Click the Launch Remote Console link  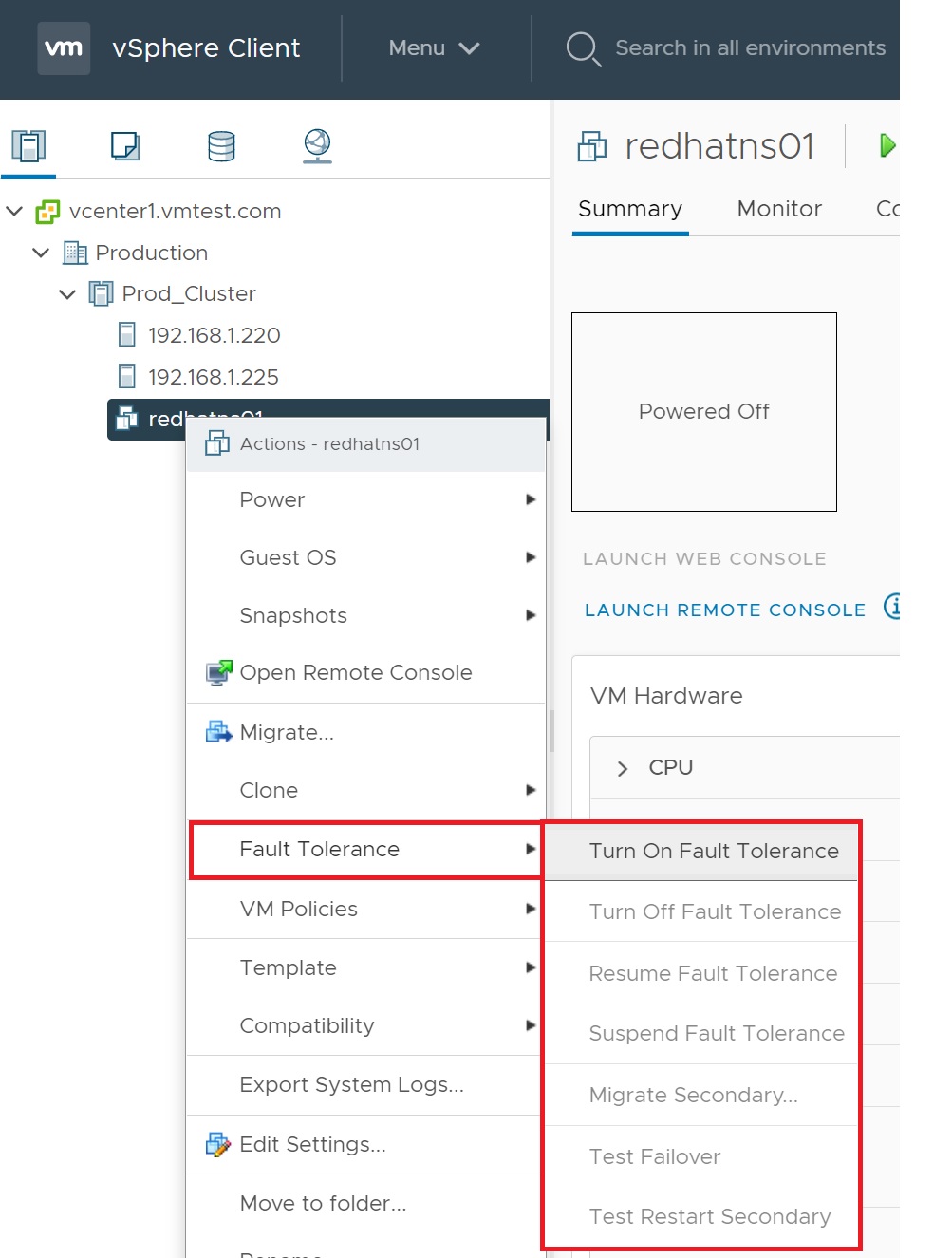point(725,610)
